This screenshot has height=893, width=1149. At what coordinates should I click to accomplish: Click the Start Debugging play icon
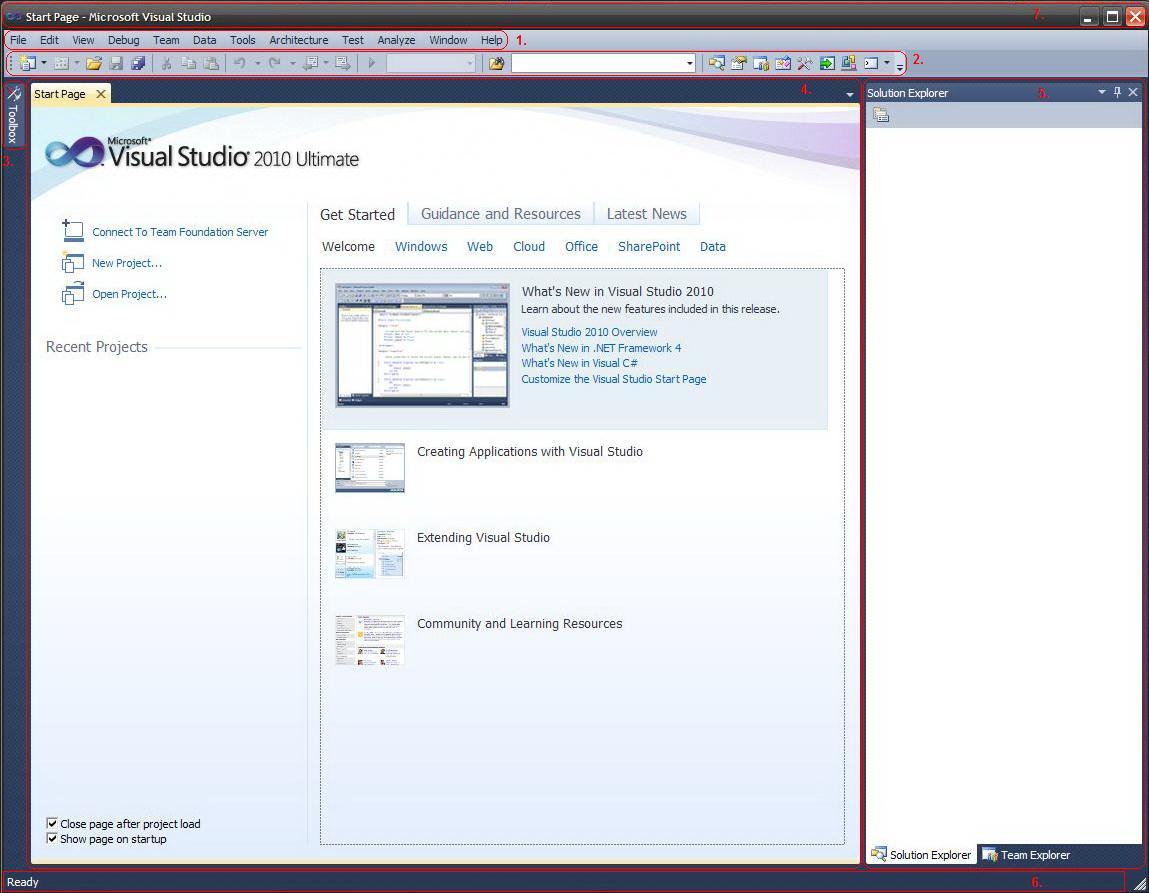coord(372,64)
